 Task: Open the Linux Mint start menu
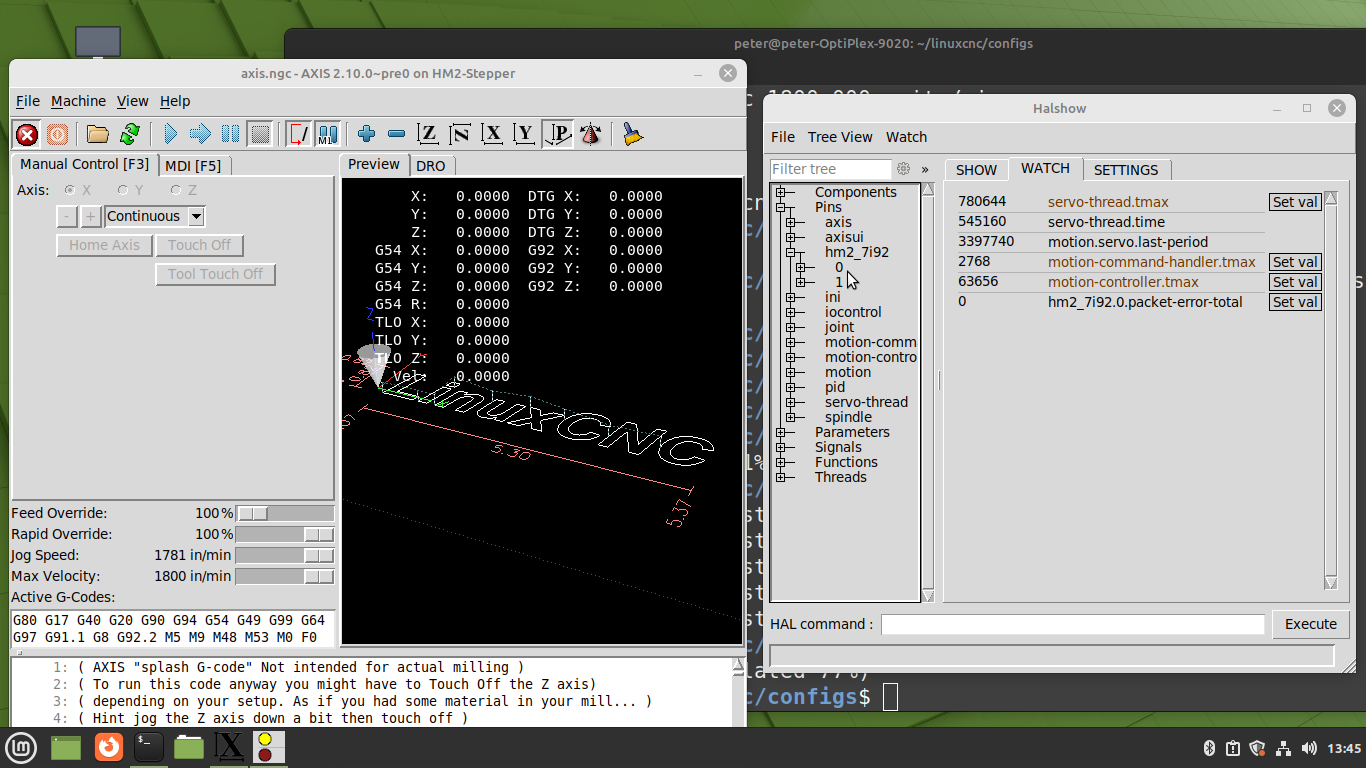point(21,747)
